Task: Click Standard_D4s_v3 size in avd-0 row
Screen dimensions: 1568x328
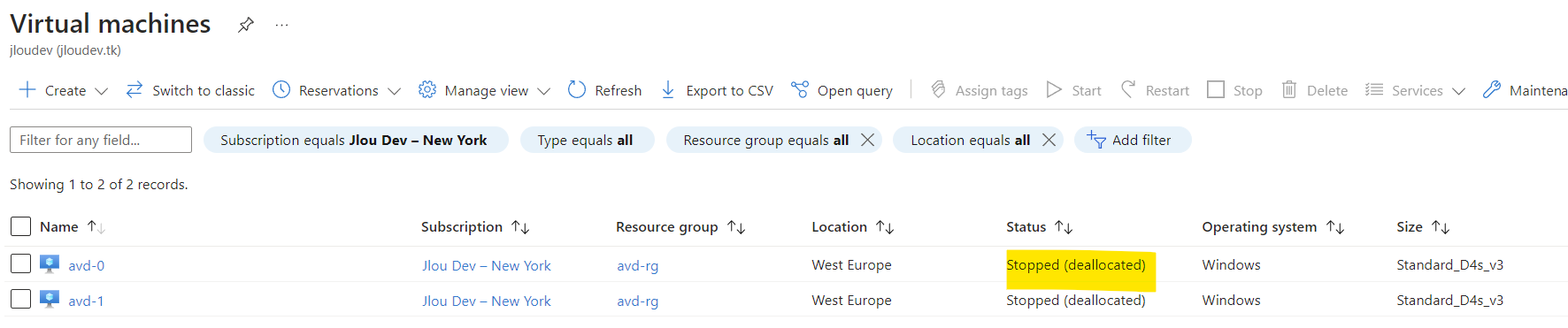Action: point(1450,264)
